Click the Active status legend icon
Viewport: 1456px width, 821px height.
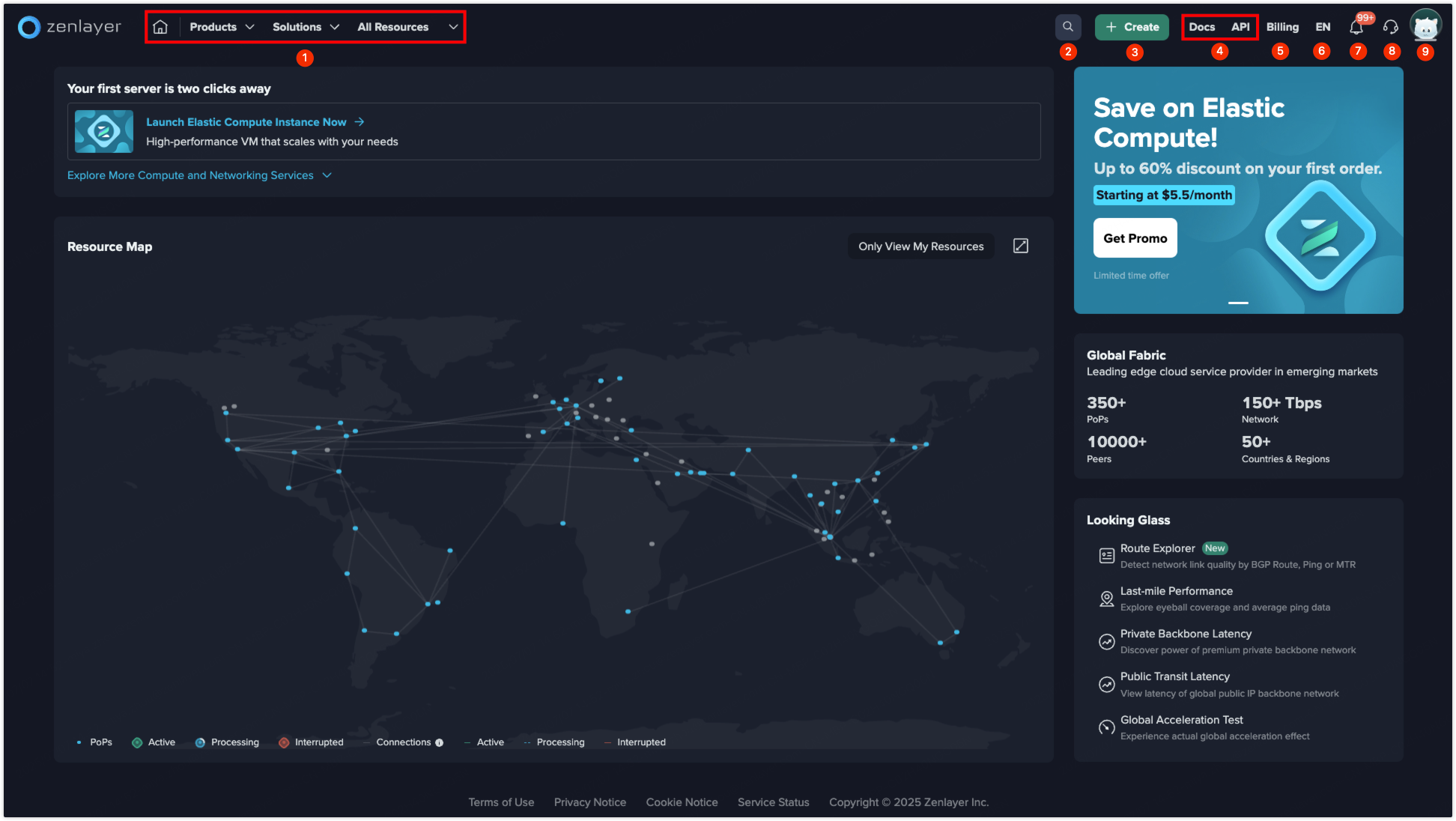click(x=137, y=742)
